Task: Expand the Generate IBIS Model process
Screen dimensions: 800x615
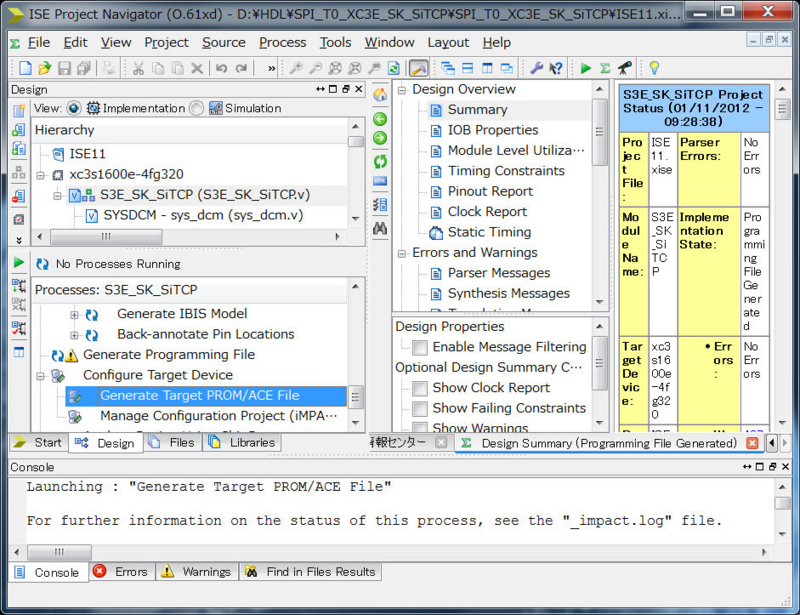Action: coord(74,315)
